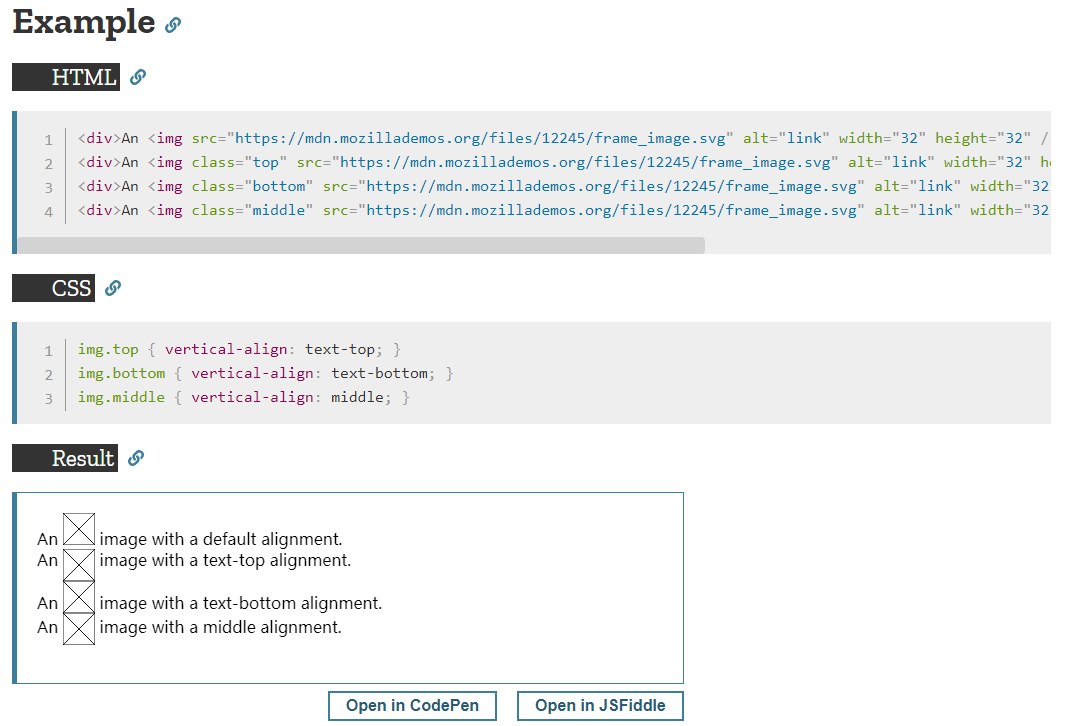Open the example in JSFiddle
The height and width of the screenshot is (726, 1067).
600,706
